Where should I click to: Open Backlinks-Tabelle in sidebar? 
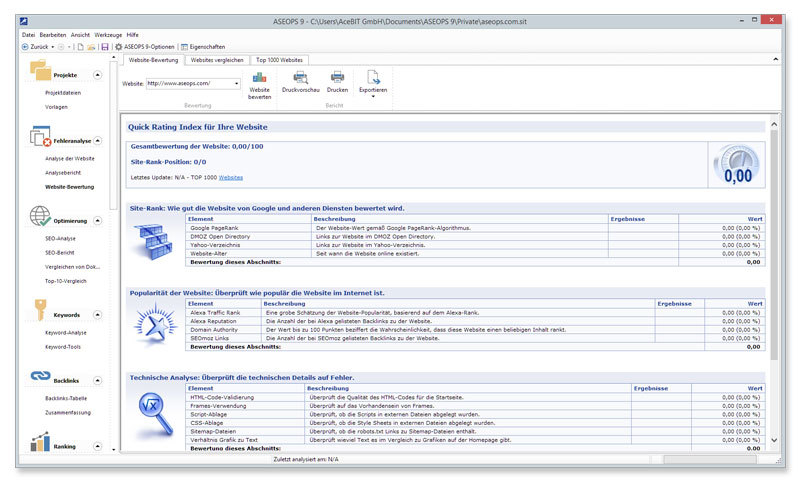[x=66, y=399]
